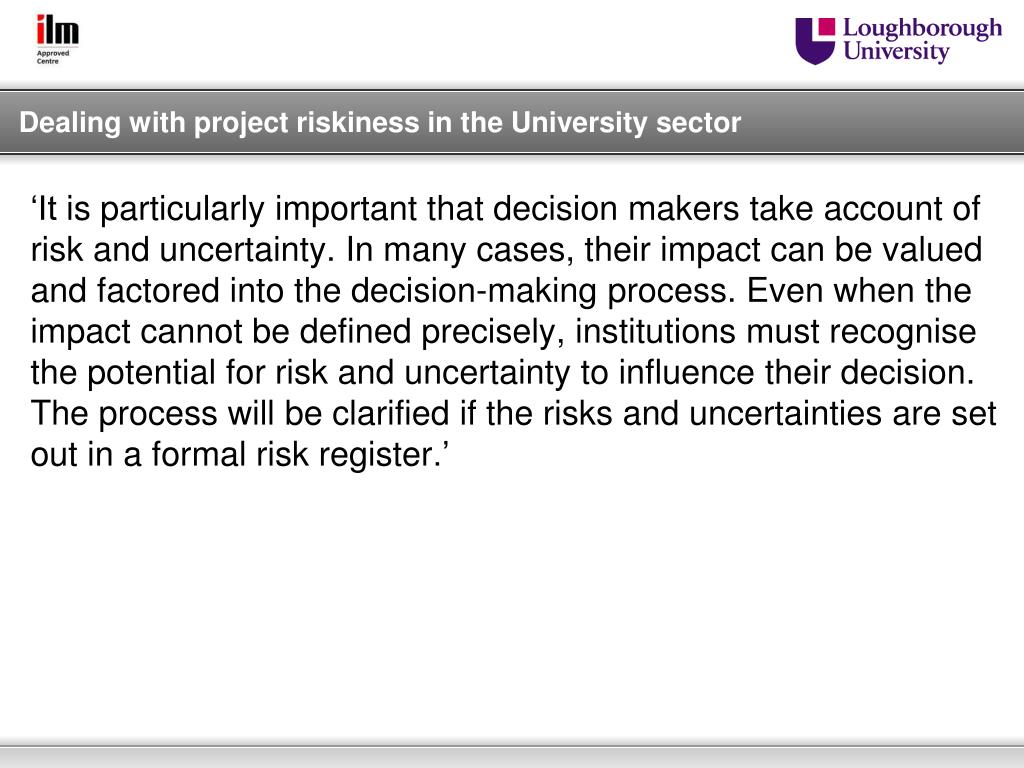Click the Loughborough University purple shield emblem
The width and height of the screenshot is (1024, 768).
814,41
